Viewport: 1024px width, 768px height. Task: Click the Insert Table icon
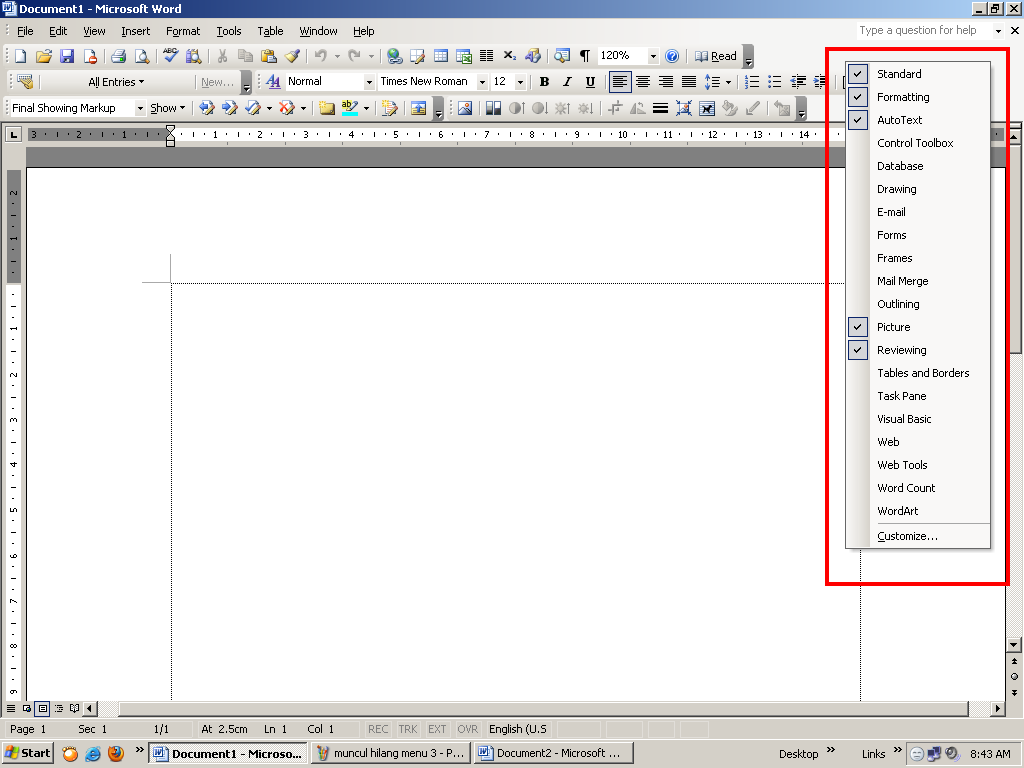tap(441, 56)
